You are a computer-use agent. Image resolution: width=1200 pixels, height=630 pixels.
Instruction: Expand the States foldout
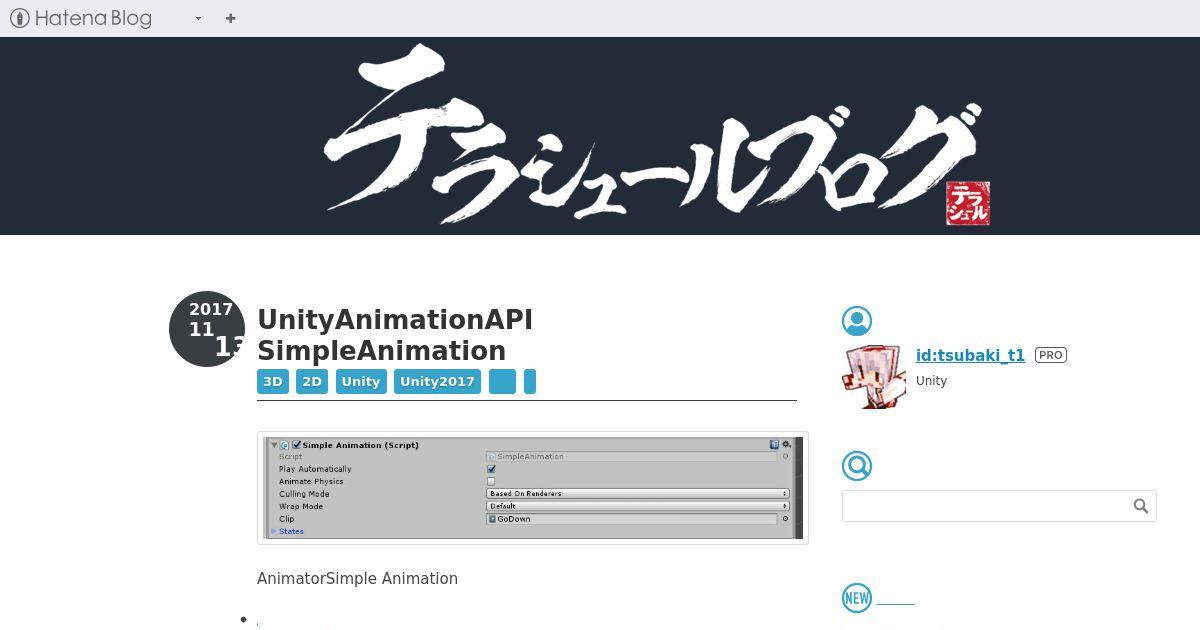coord(275,531)
